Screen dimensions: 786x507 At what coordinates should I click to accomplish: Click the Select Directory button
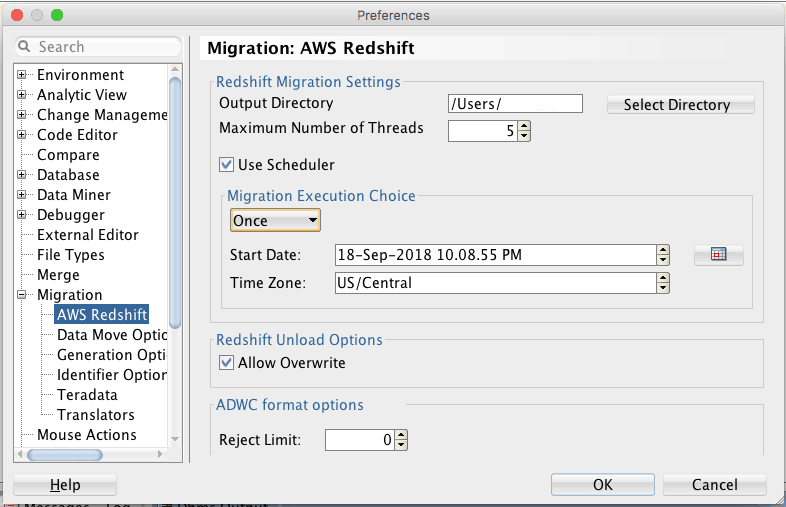[x=680, y=104]
